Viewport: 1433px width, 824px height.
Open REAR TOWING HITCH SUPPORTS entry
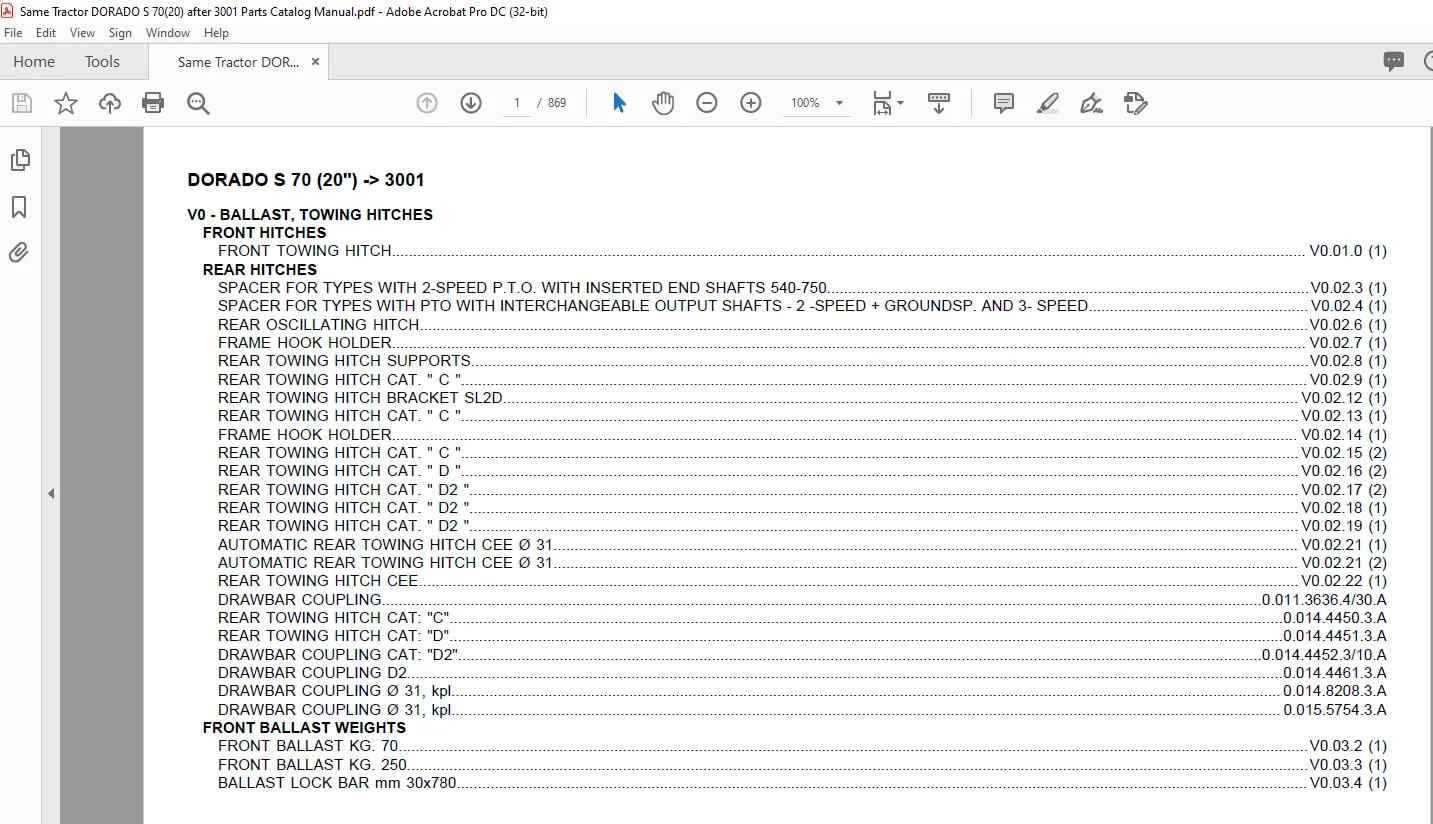pyautogui.click(x=345, y=361)
